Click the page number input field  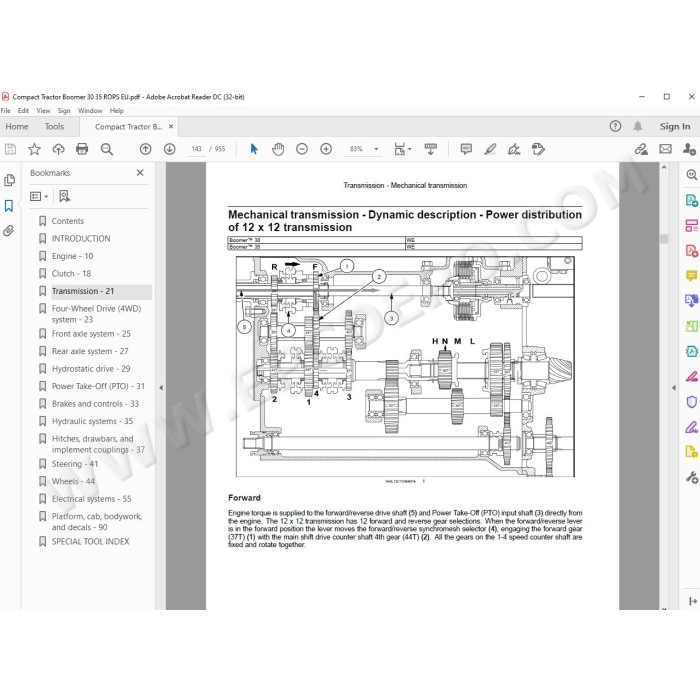196,149
